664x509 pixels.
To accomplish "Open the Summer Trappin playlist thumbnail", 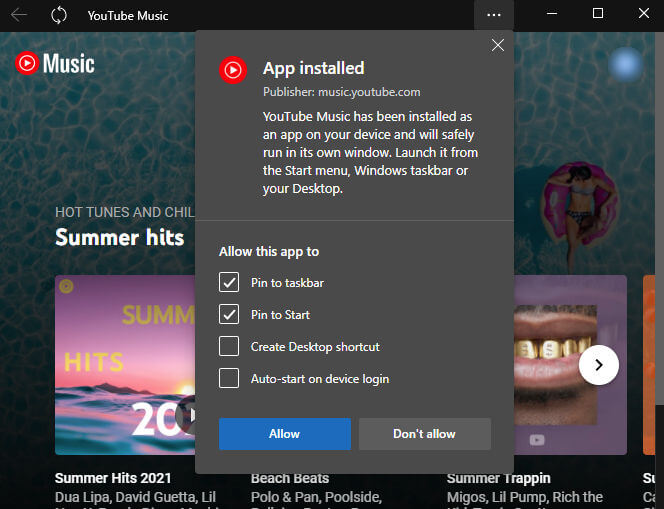I will pos(570,365).
